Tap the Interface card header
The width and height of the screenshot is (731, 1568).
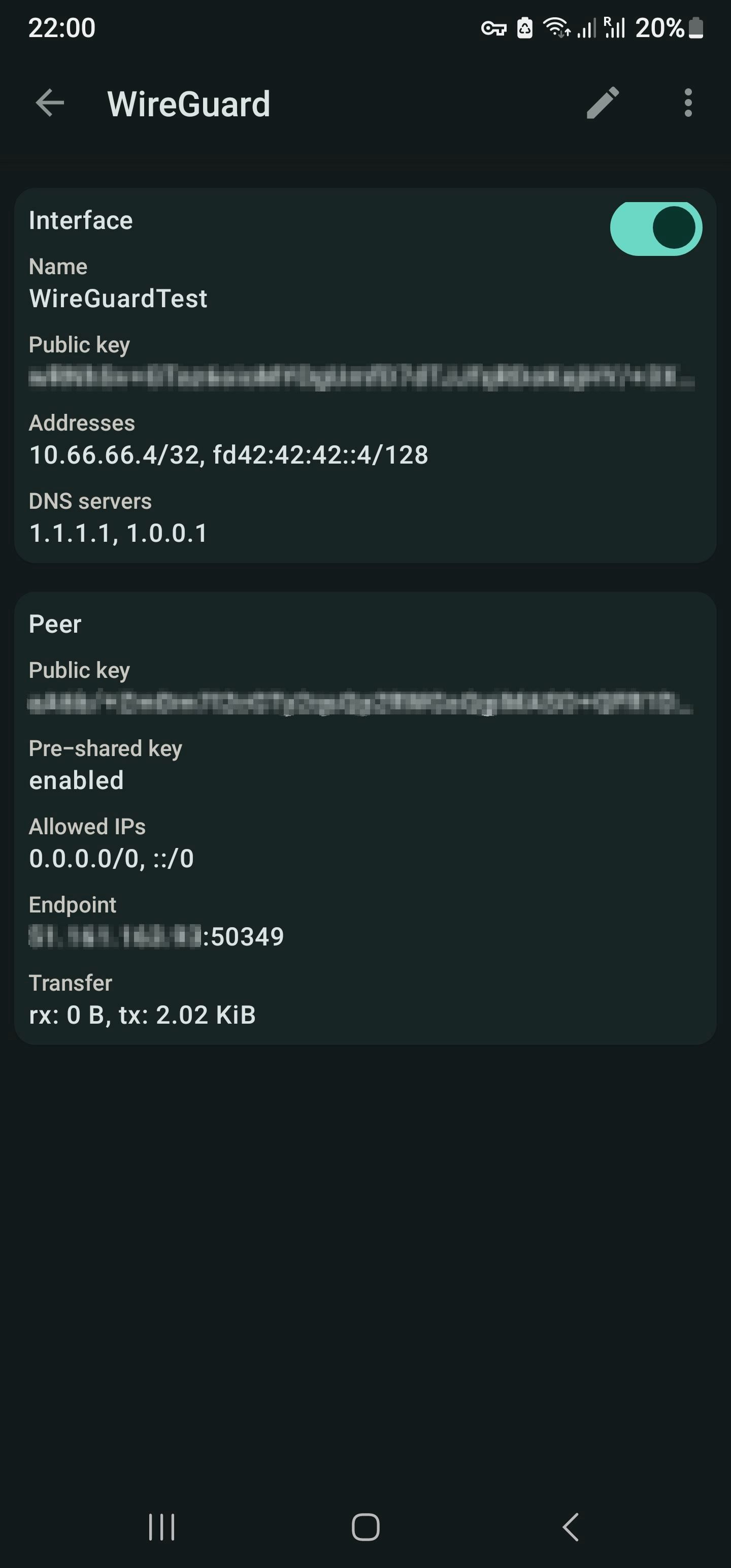(x=80, y=220)
